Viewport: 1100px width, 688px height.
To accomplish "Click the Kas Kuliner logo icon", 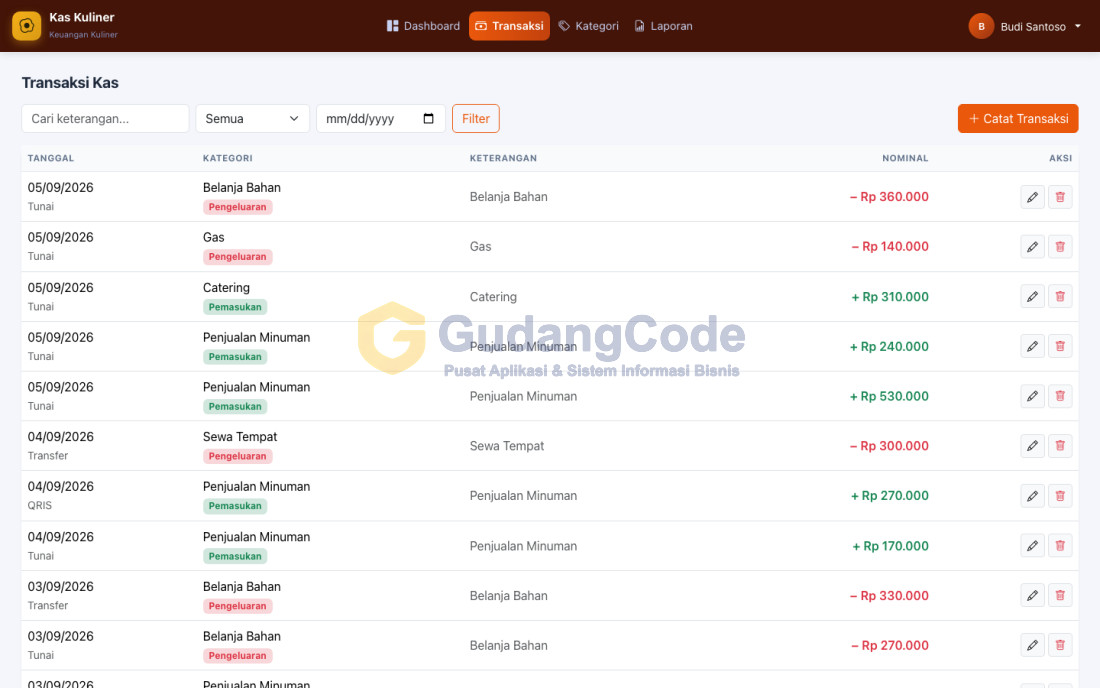I will coord(27,26).
